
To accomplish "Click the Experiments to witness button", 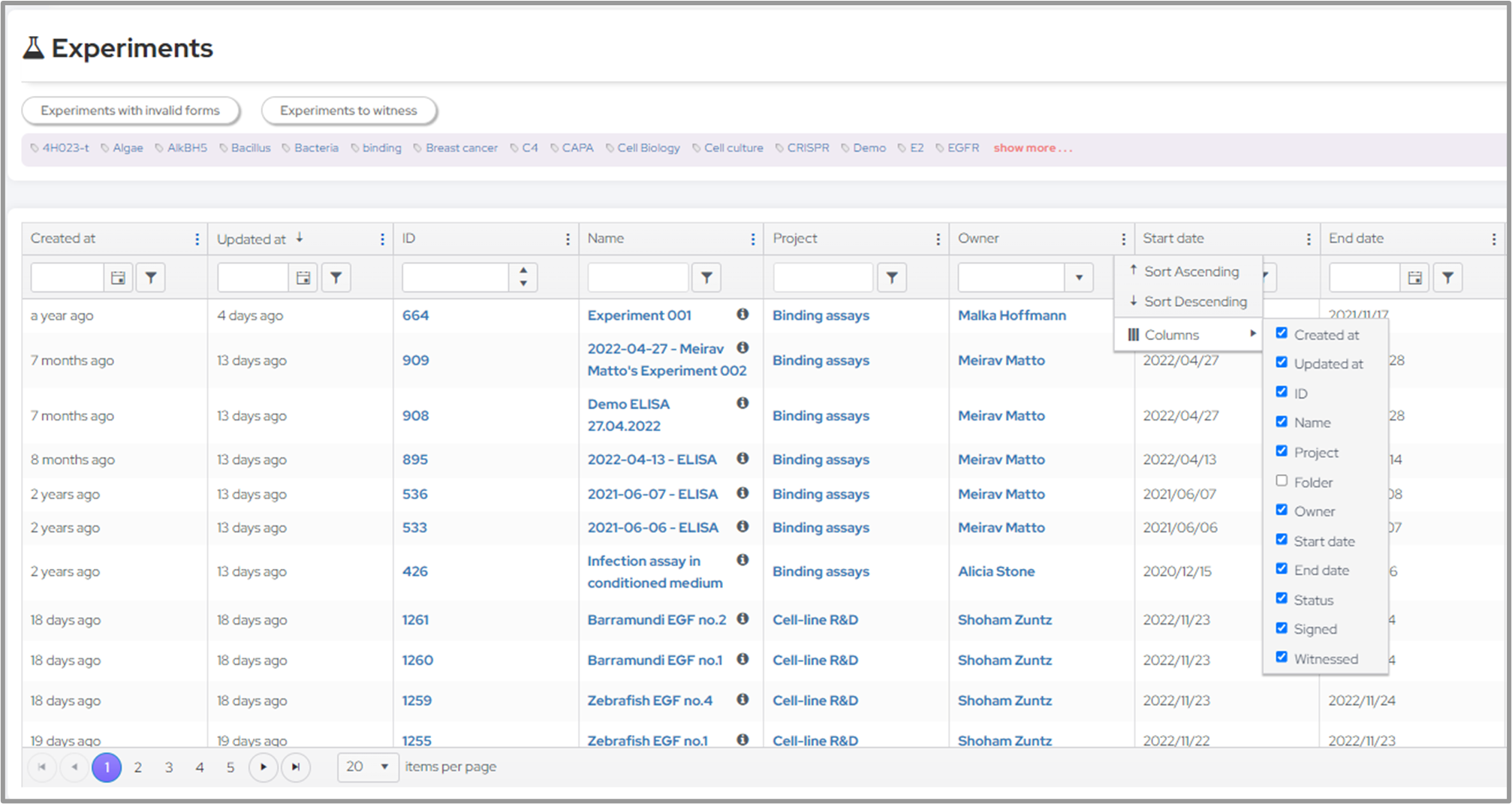I will click(348, 110).
